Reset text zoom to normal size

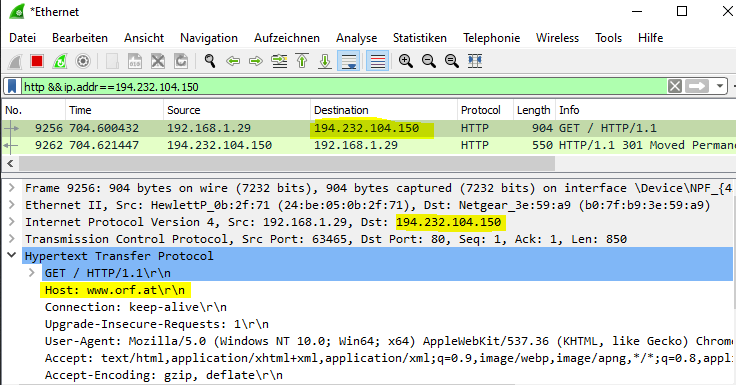point(452,62)
